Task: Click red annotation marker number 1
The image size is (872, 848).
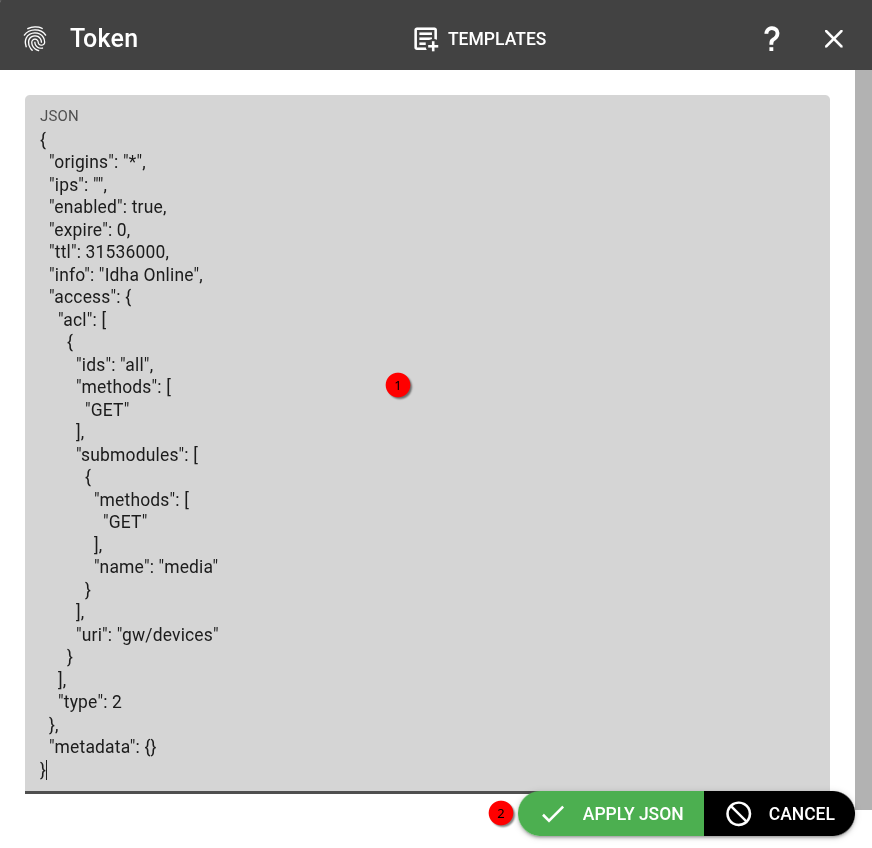Action: 398,385
